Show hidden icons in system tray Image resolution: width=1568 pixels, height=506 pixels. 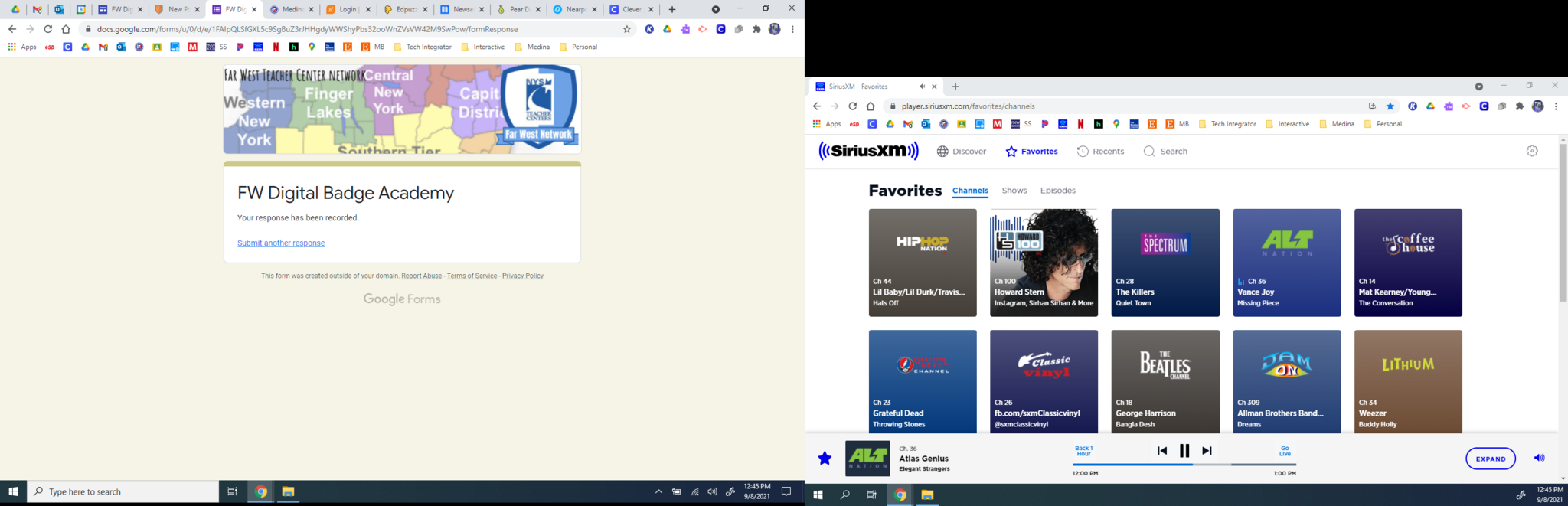pos(658,492)
